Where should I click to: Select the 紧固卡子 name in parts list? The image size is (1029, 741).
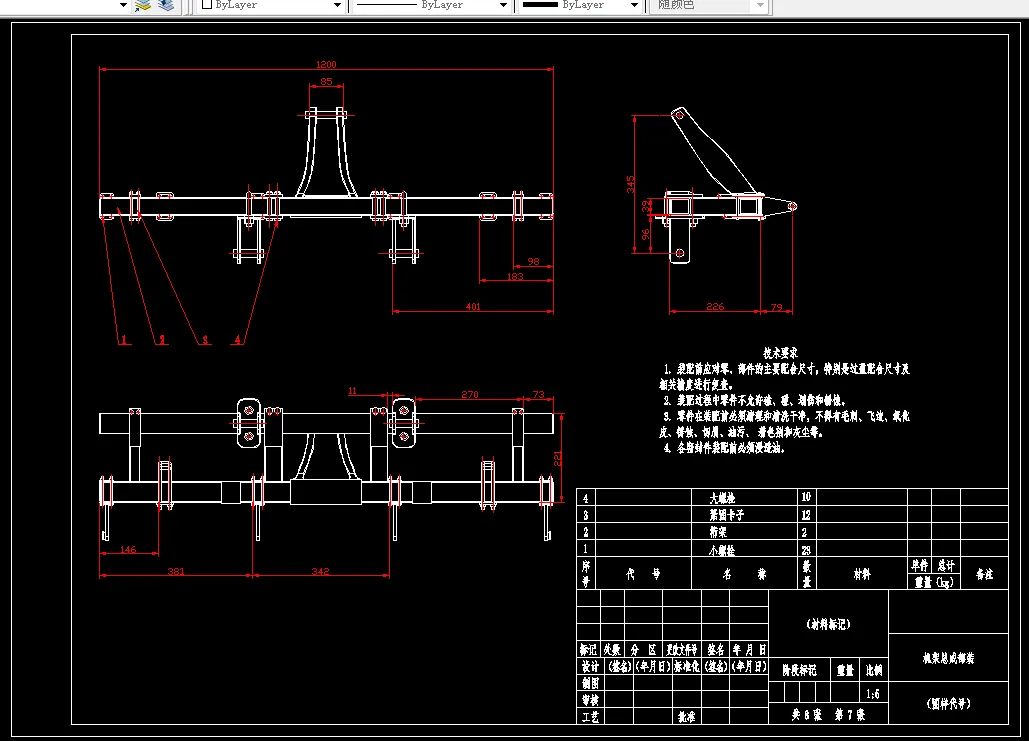pos(726,515)
